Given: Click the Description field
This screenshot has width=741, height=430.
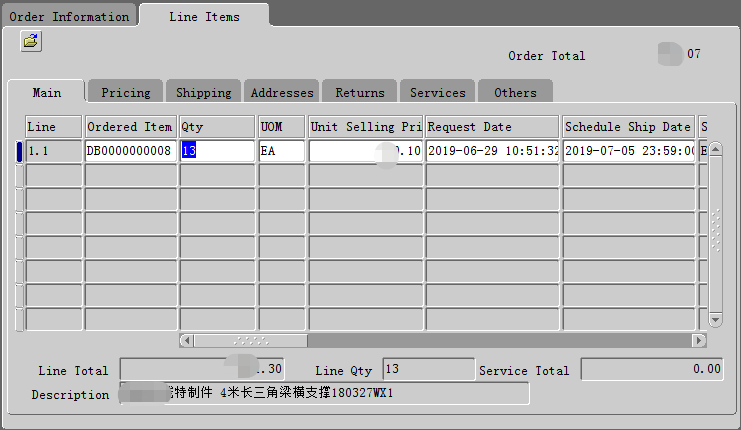Looking at the screenshot, I should [325, 393].
